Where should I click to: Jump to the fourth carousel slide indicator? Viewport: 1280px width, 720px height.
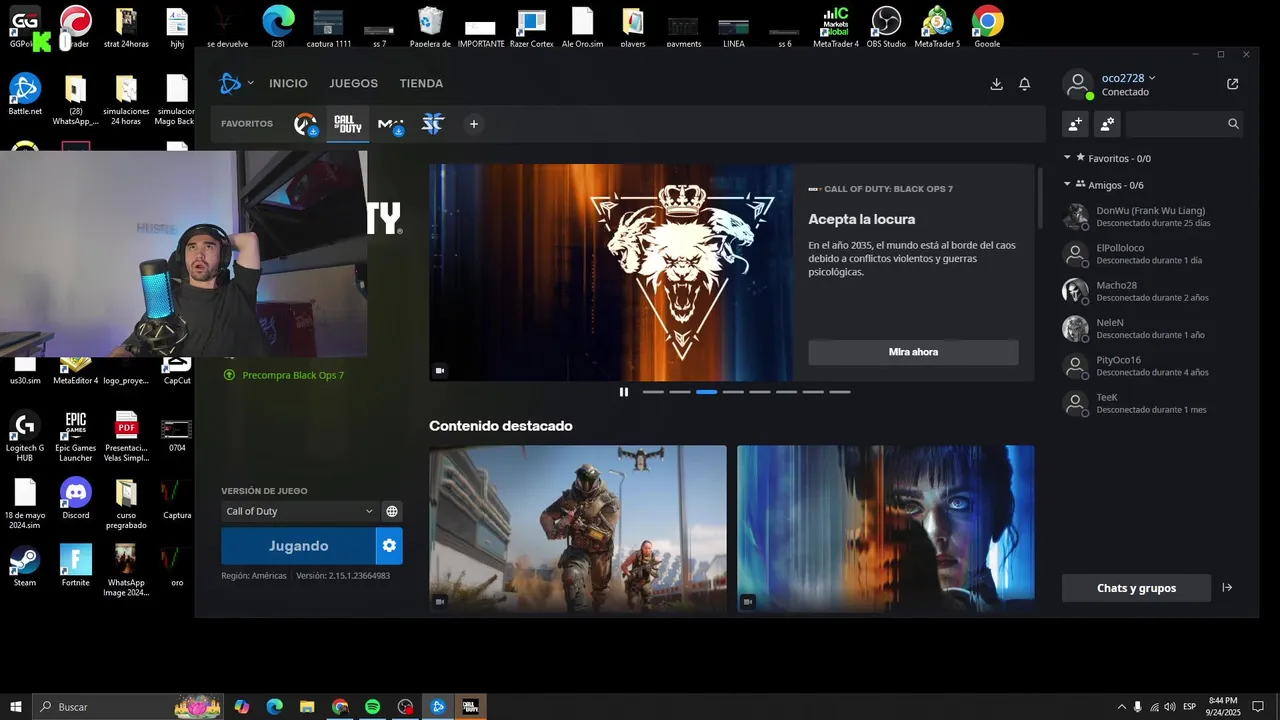733,392
